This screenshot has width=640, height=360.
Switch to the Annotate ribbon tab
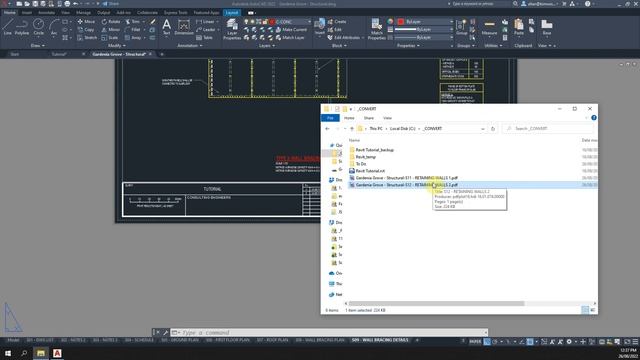coord(46,13)
